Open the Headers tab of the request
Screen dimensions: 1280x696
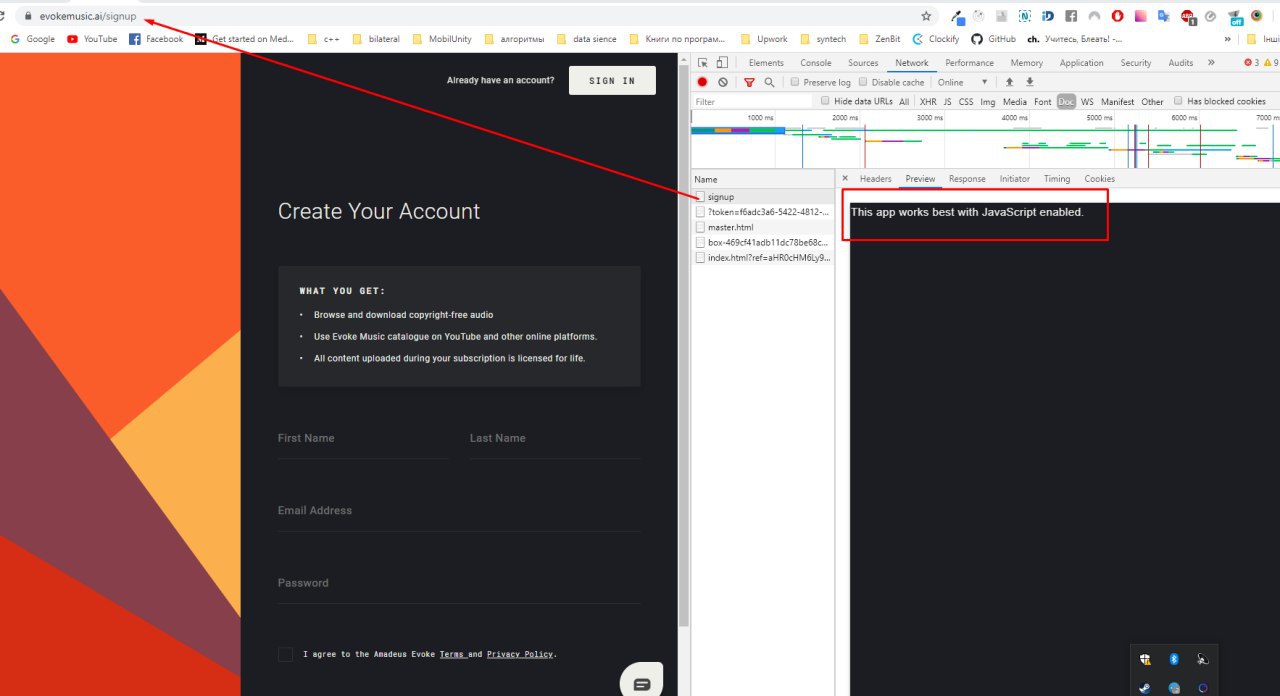pyautogui.click(x=875, y=179)
